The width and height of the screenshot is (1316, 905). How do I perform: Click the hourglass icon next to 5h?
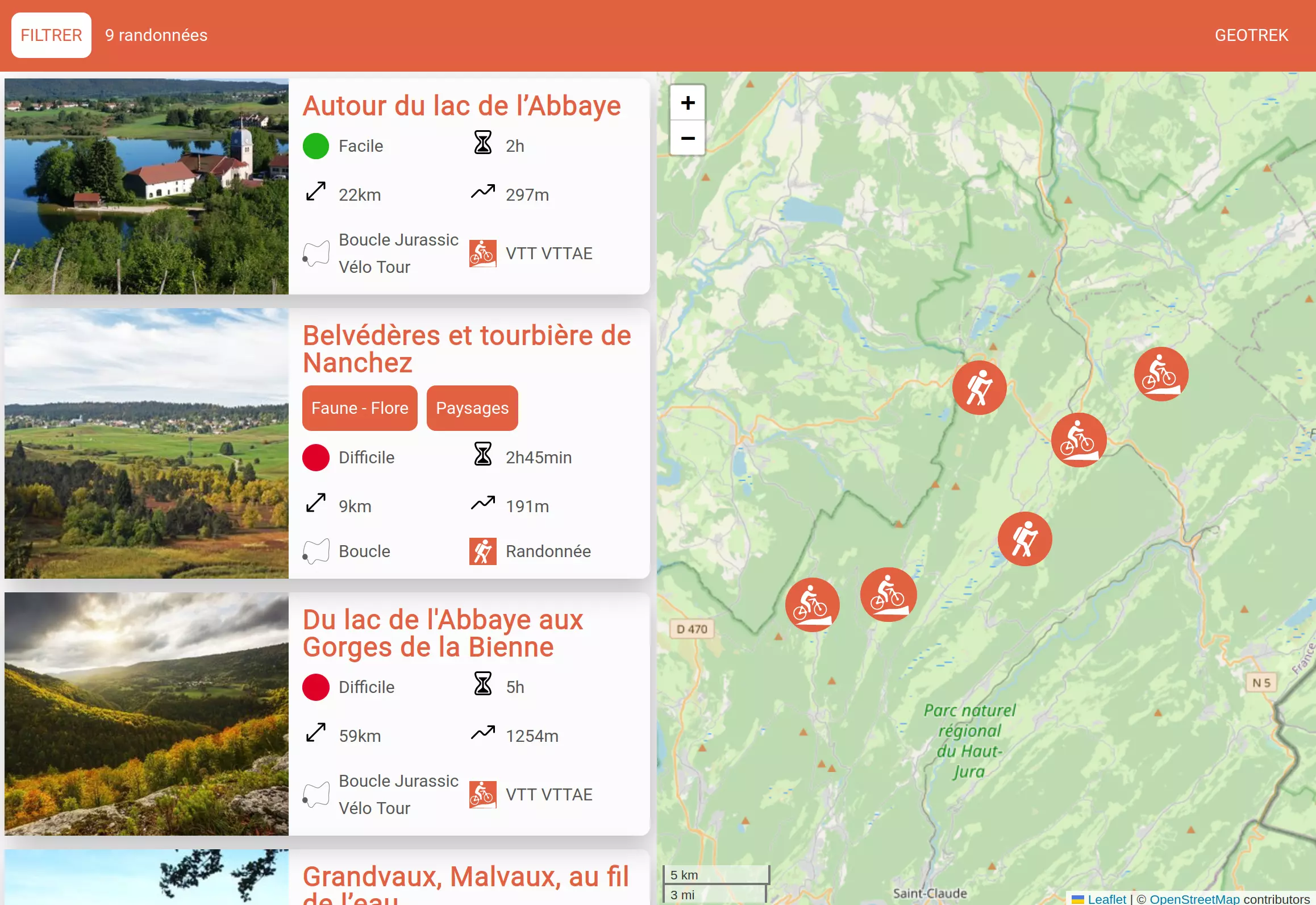(483, 684)
